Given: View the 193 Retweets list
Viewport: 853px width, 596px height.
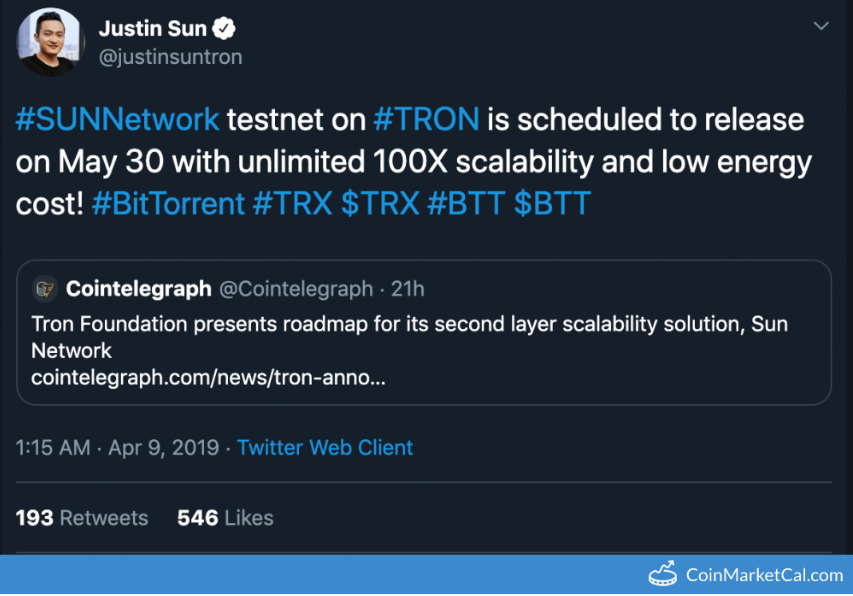Looking at the screenshot, I should pos(82,518).
